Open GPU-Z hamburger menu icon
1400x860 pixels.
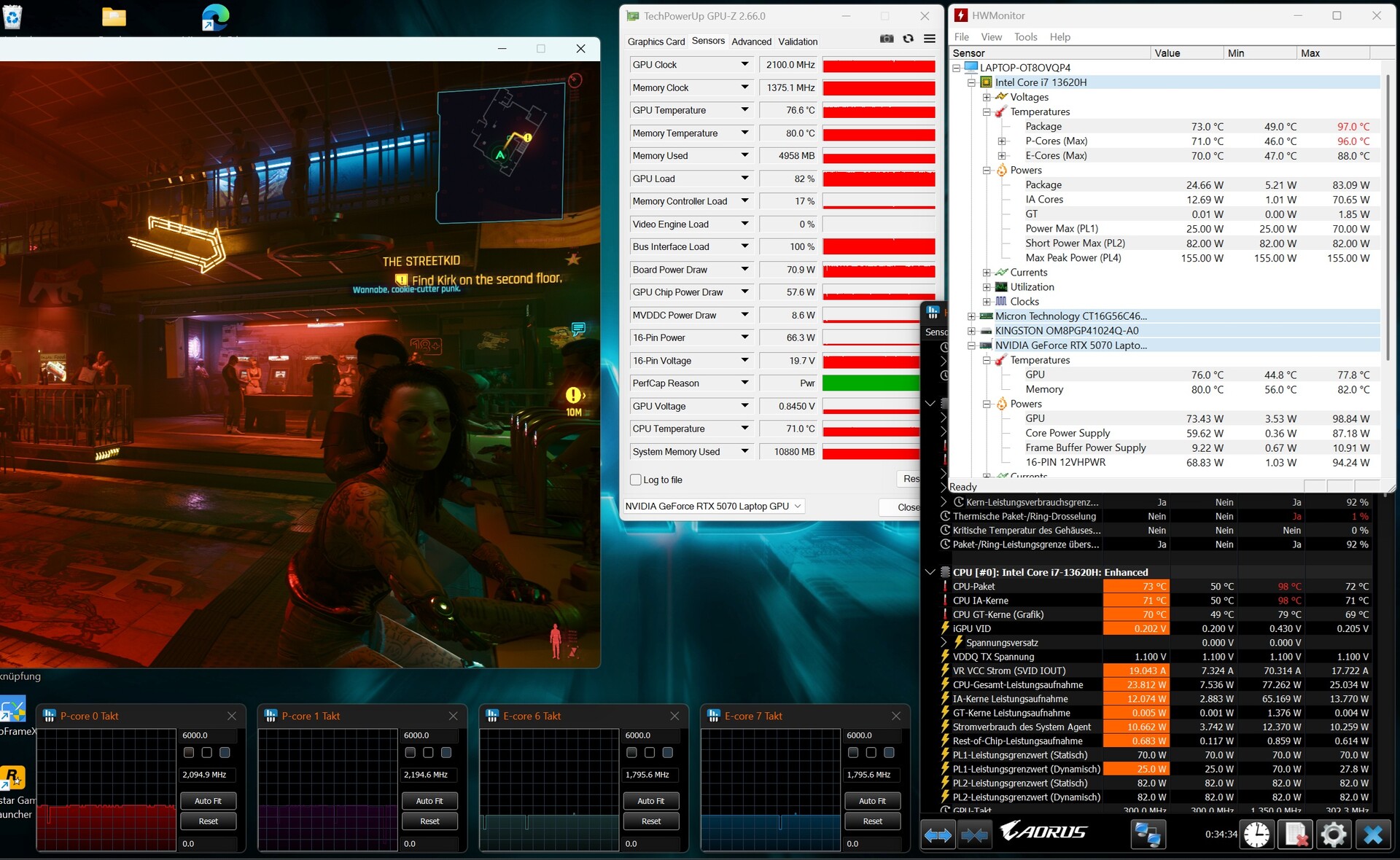pos(929,39)
